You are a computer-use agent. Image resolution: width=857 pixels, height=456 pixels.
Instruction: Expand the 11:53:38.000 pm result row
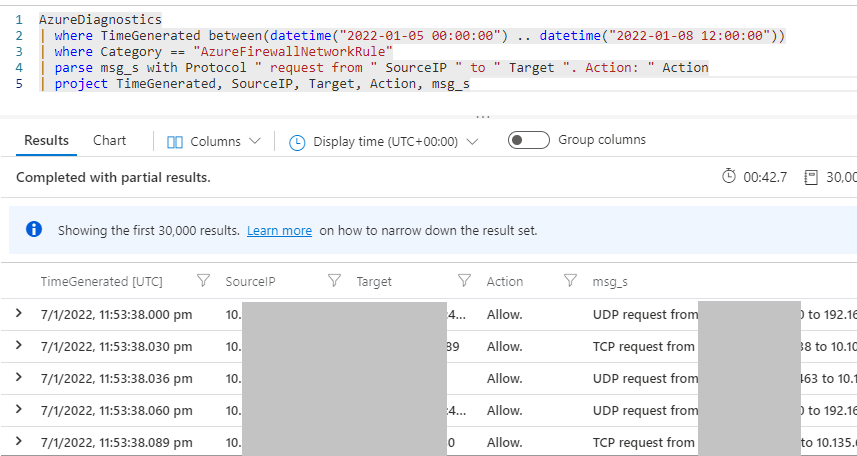pyautogui.click(x=18, y=314)
